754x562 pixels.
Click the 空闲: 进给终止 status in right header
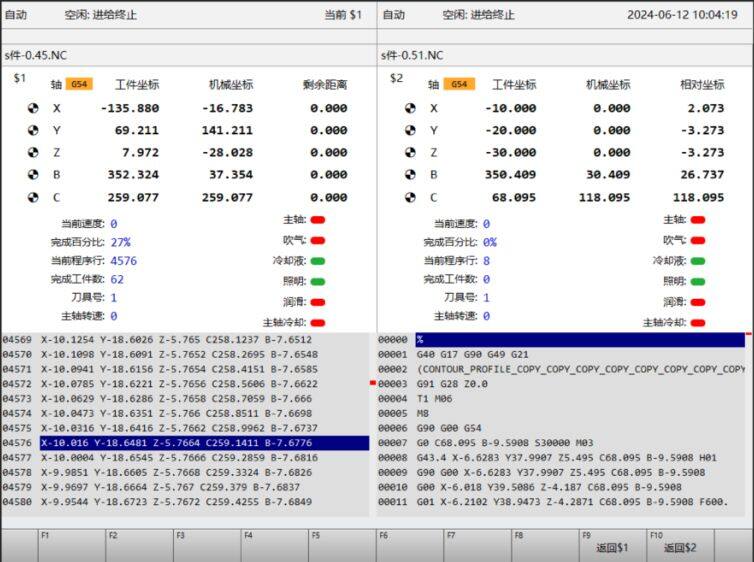pyautogui.click(x=478, y=15)
